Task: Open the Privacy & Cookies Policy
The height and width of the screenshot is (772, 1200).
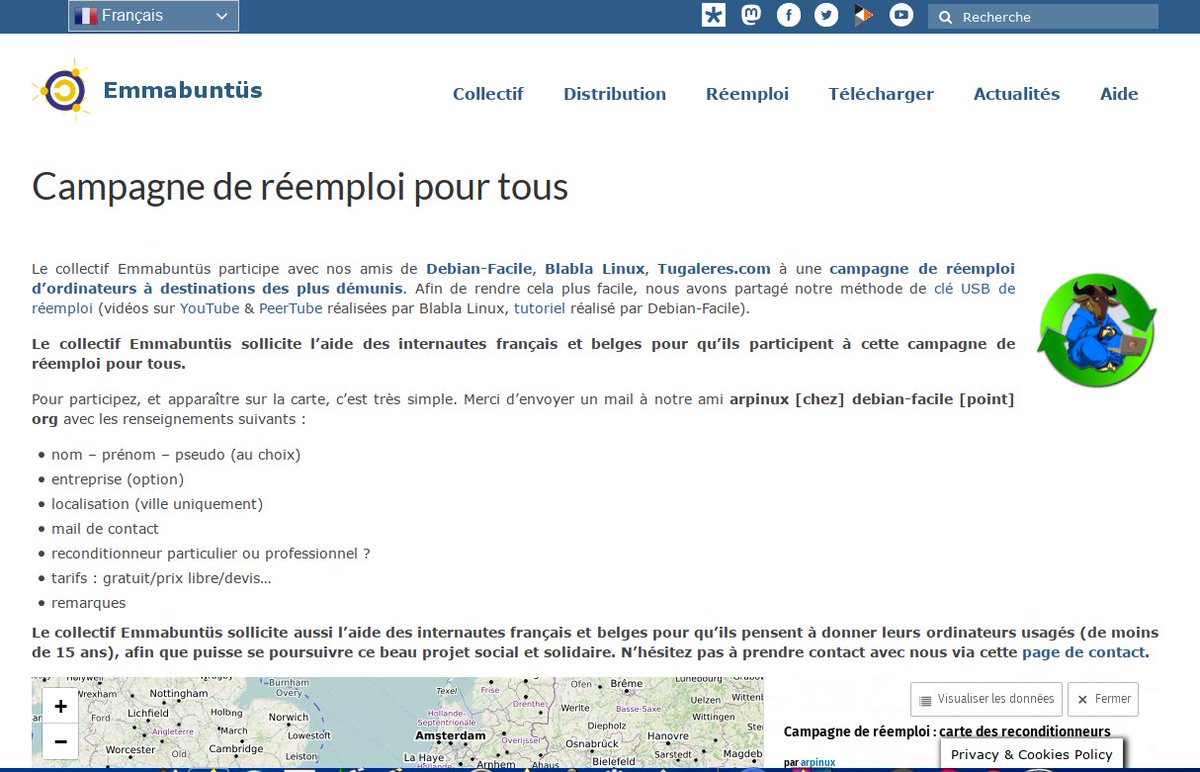Action: point(1031,754)
